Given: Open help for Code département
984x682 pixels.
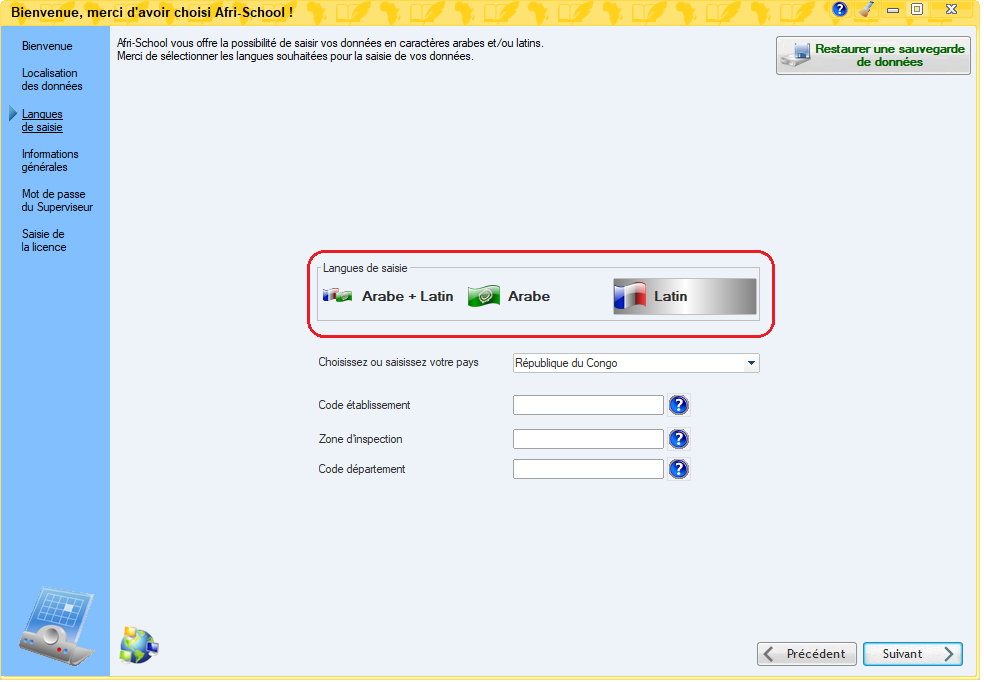Looking at the screenshot, I should [678, 469].
